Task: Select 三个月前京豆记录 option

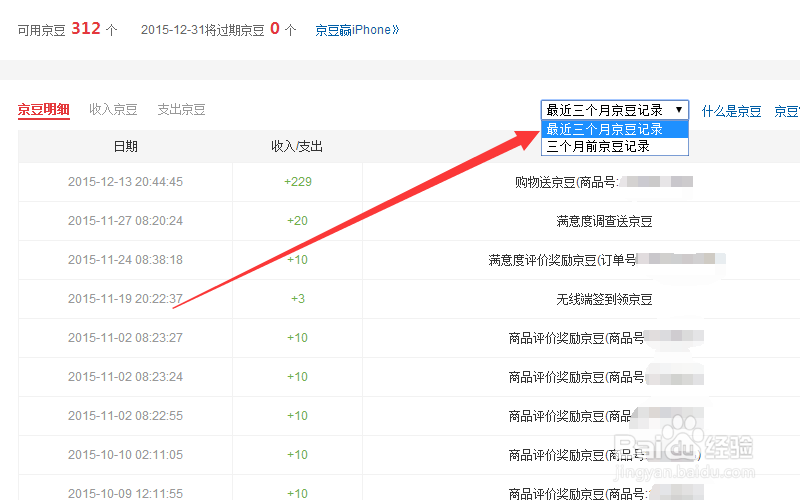Action: [x=615, y=146]
